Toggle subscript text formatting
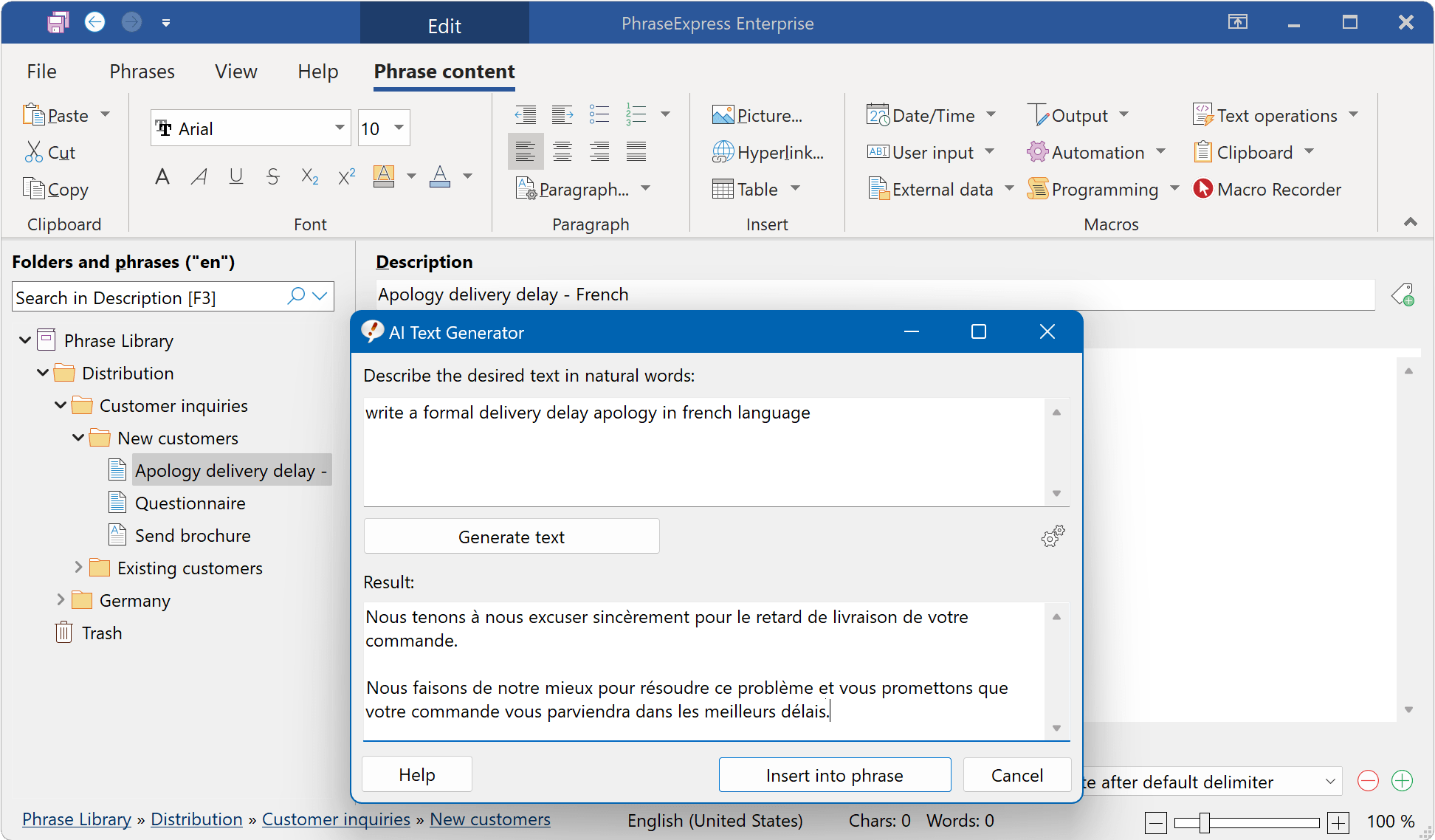This screenshot has width=1435, height=840. [x=310, y=176]
